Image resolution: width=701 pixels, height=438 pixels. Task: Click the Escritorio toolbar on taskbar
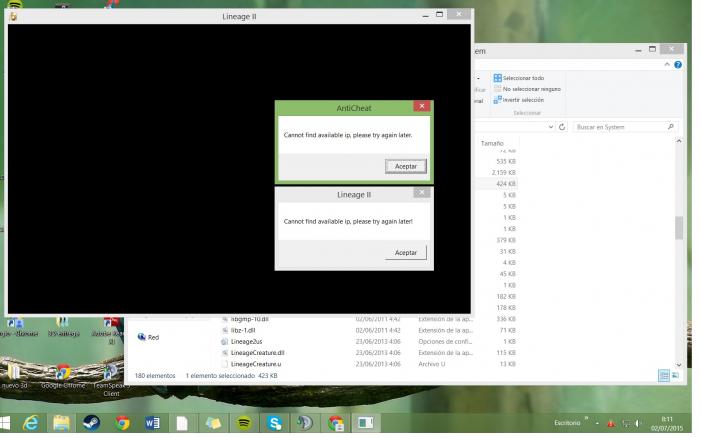(567, 423)
